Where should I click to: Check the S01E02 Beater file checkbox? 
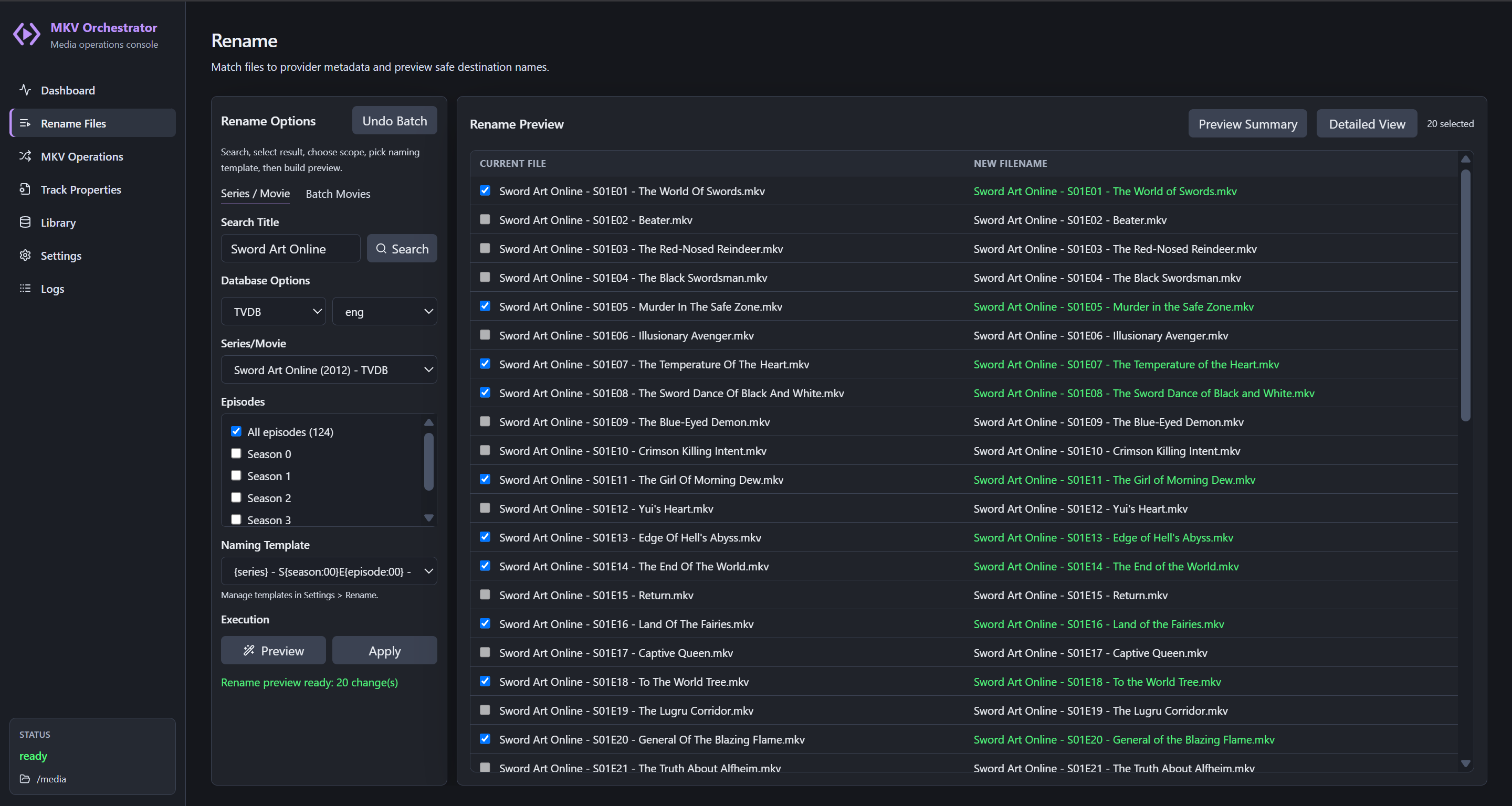(x=485, y=219)
